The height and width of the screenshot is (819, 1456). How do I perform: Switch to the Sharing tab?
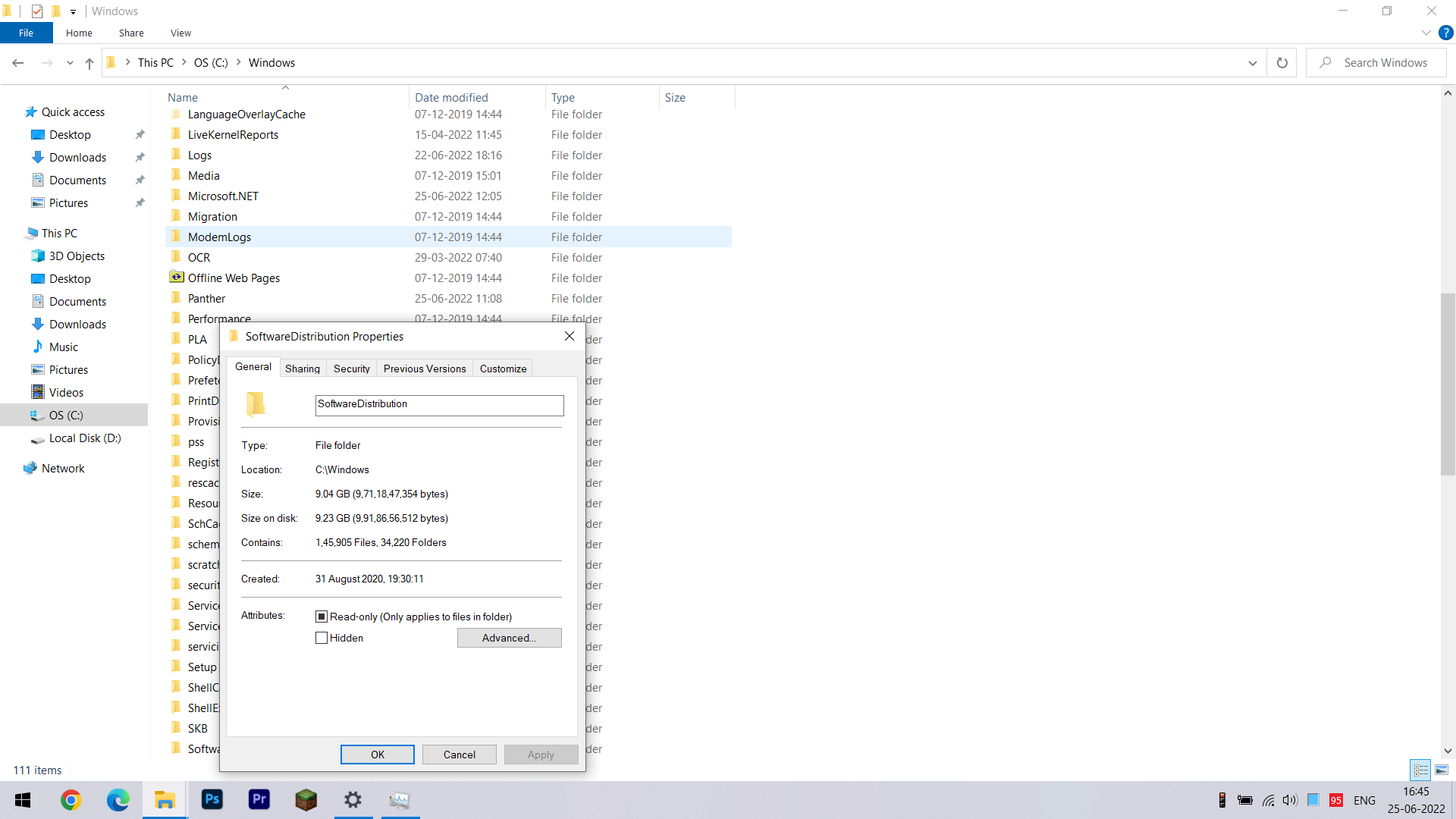point(303,369)
